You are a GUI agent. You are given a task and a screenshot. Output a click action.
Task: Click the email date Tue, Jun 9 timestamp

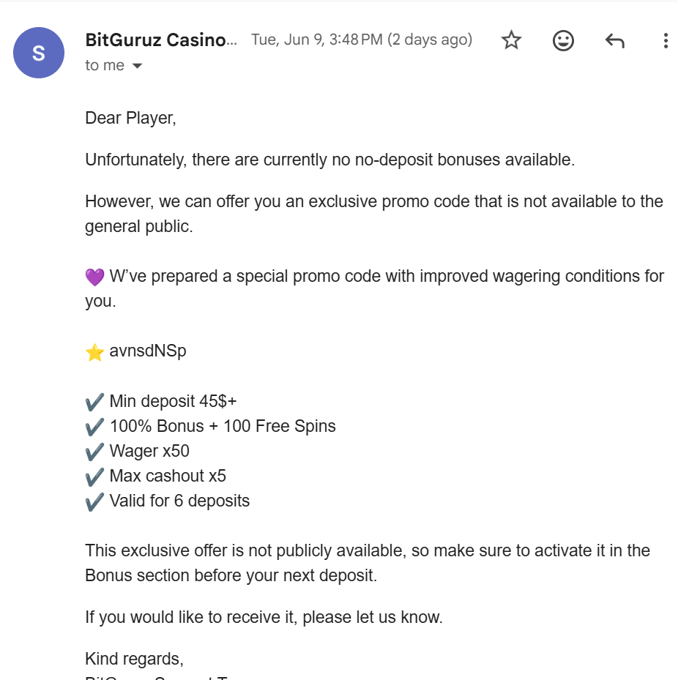[x=362, y=40]
